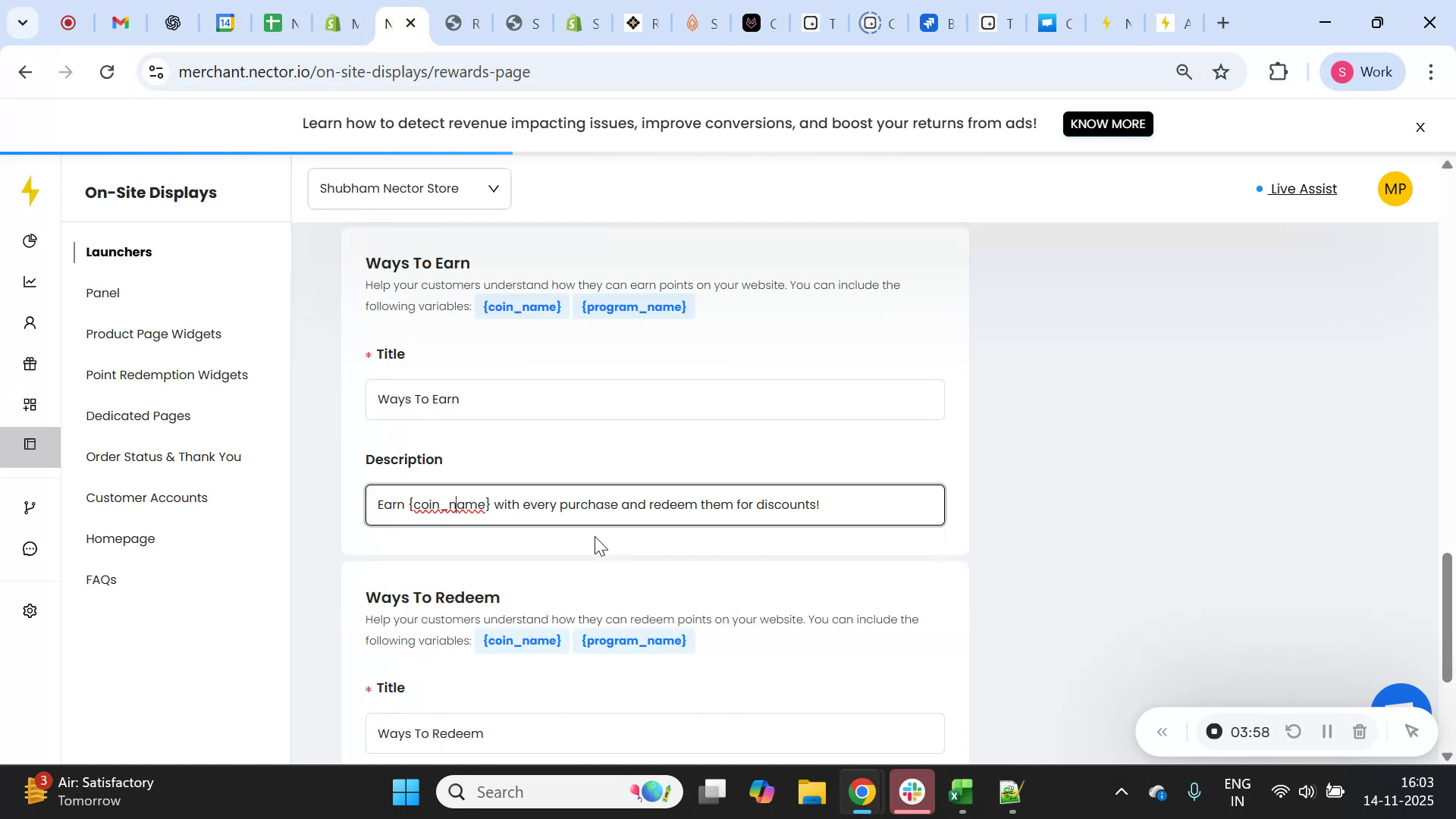Pause the ongoing recording

pos(1327,731)
